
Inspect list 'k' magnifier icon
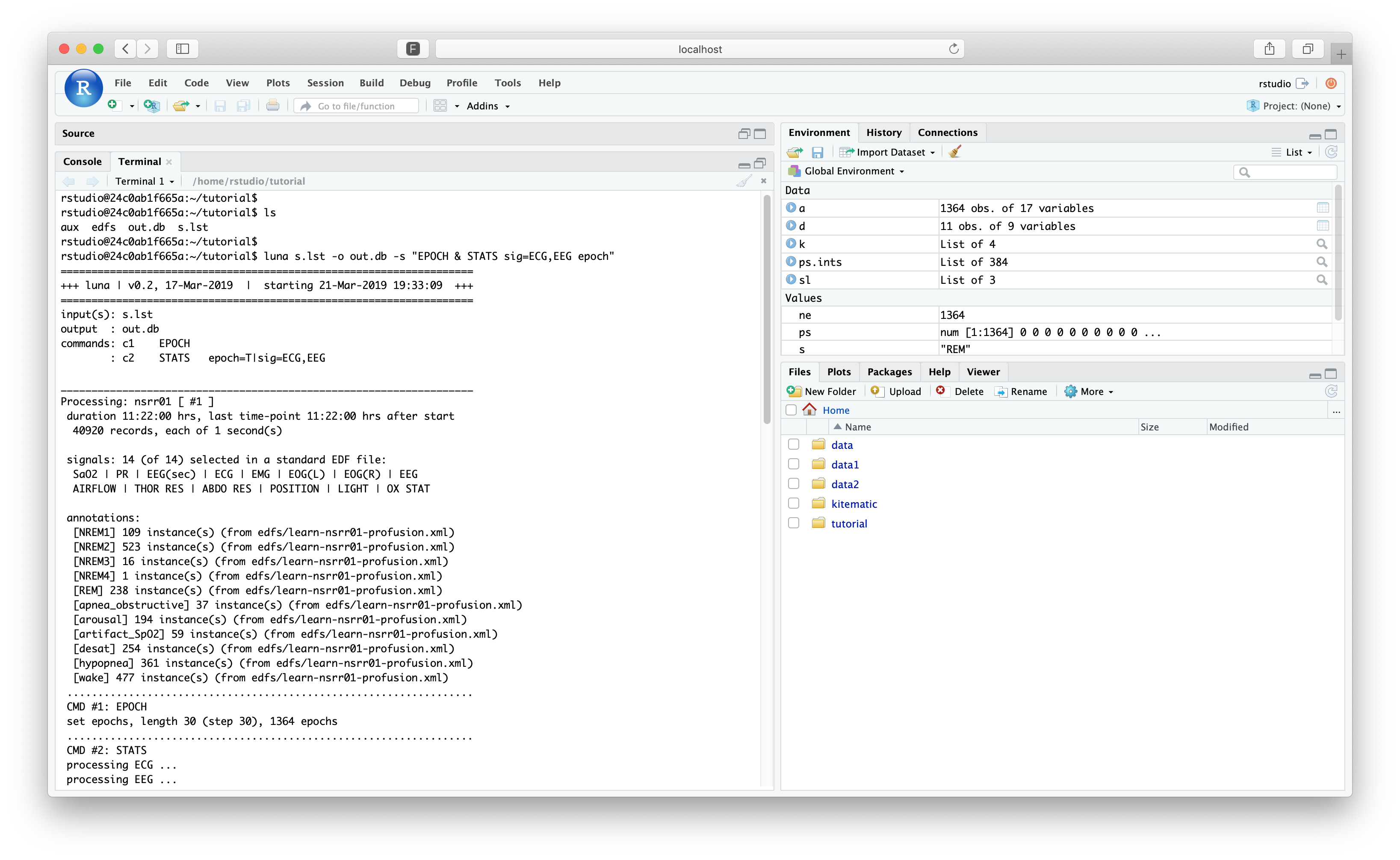tap(1321, 244)
